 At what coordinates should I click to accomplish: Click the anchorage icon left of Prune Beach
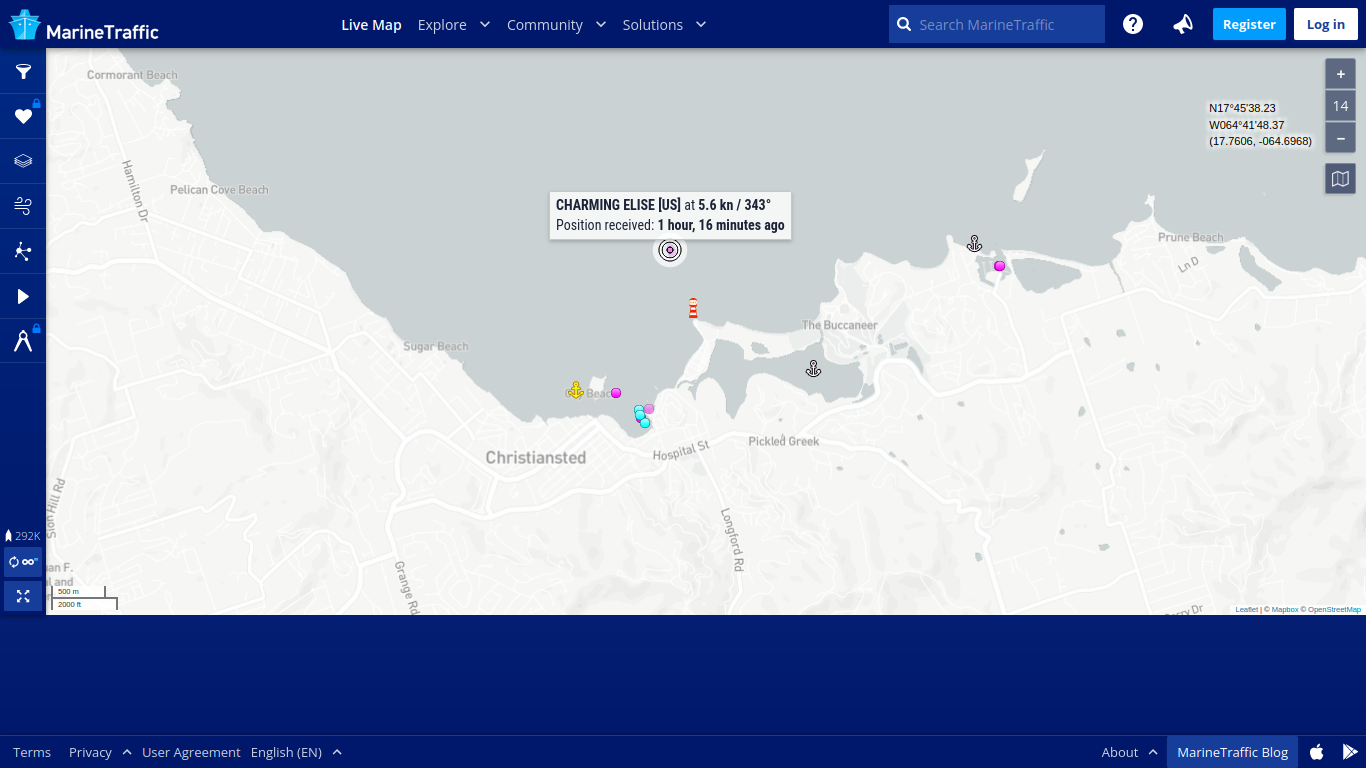974,243
